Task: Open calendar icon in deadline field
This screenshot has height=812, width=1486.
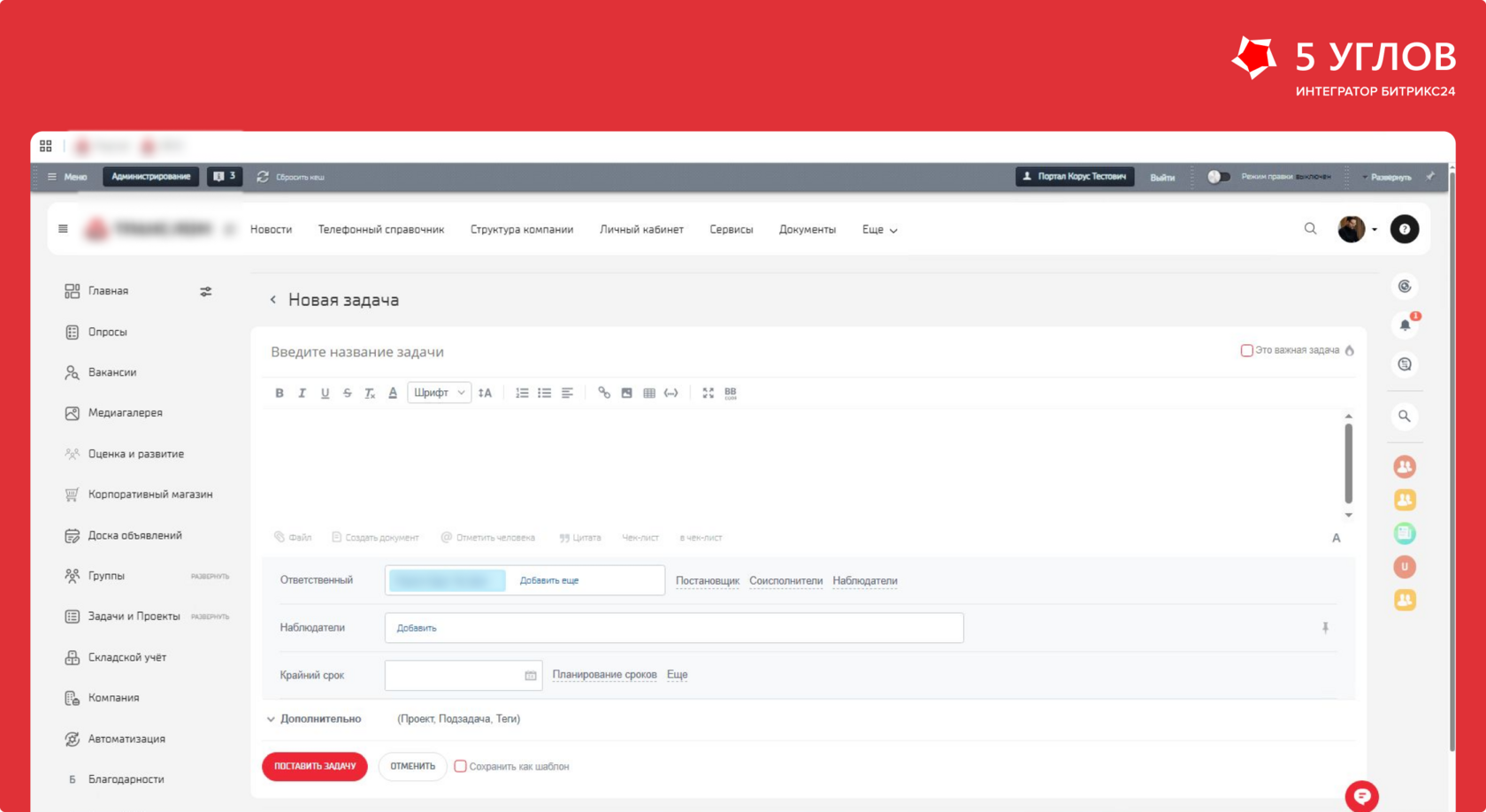Action: click(531, 676)
